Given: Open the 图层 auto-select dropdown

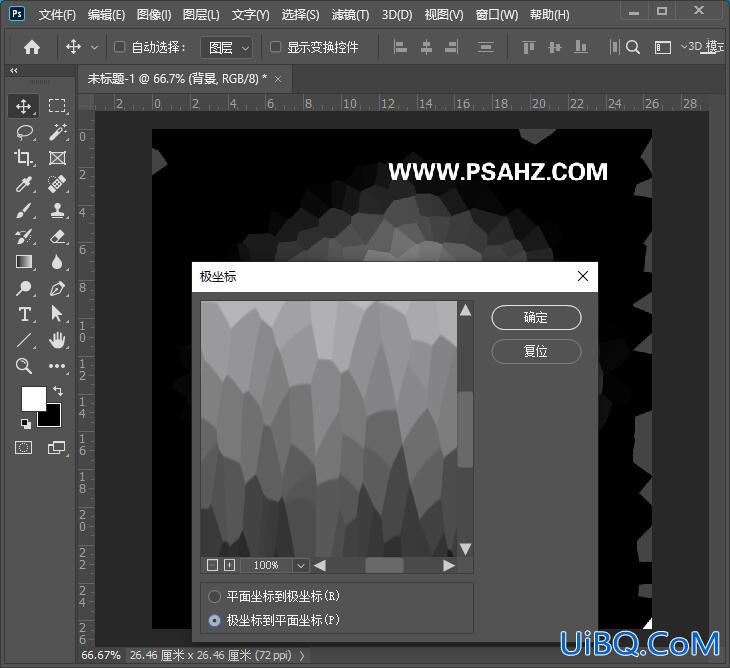Looking at the screenshot, I should [x=227, y=47].
